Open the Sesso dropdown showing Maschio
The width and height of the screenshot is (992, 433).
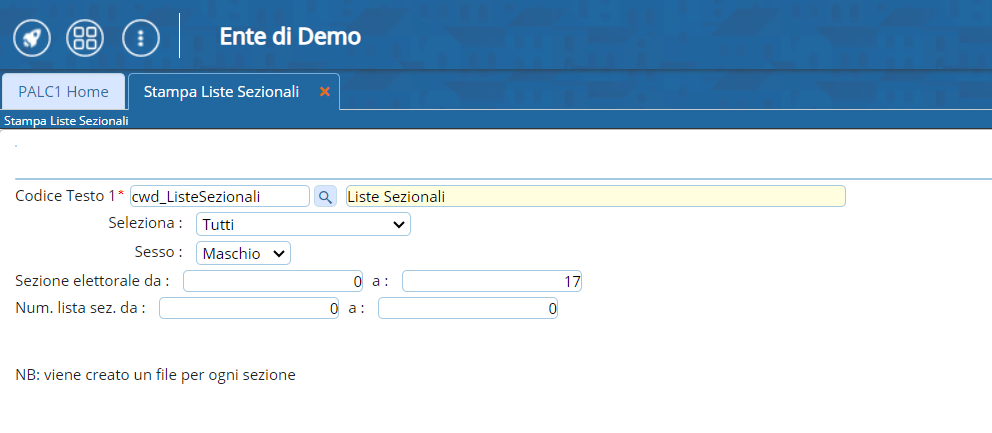[244, 253]
